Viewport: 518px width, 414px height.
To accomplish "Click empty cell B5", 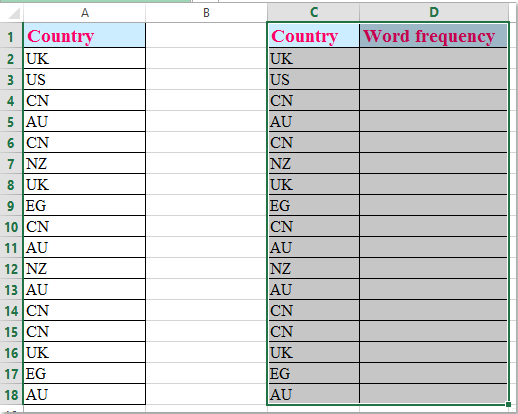I will coord(206,121).
